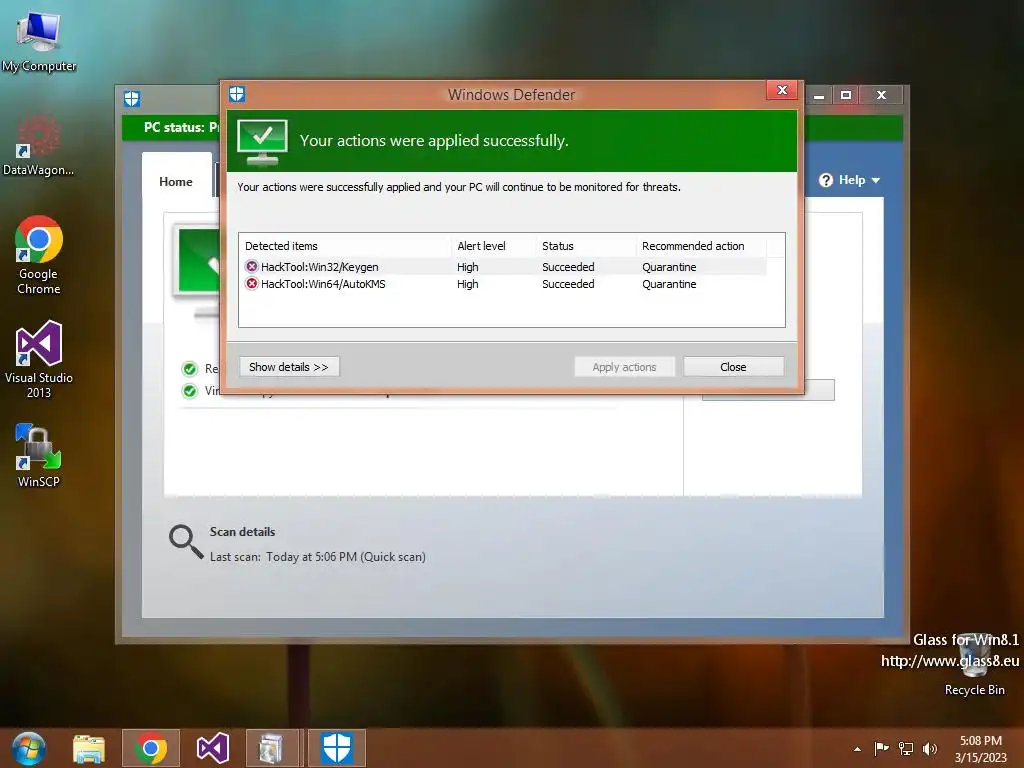The width and height of the screenshot is (1024, 768).
Task: Open Quarantine action for AutoKMS
Action: tap(669, 284)
